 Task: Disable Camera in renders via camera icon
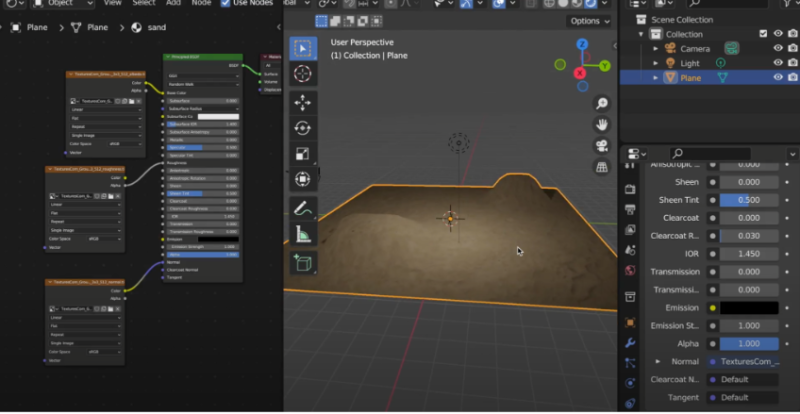click(793, 48)
